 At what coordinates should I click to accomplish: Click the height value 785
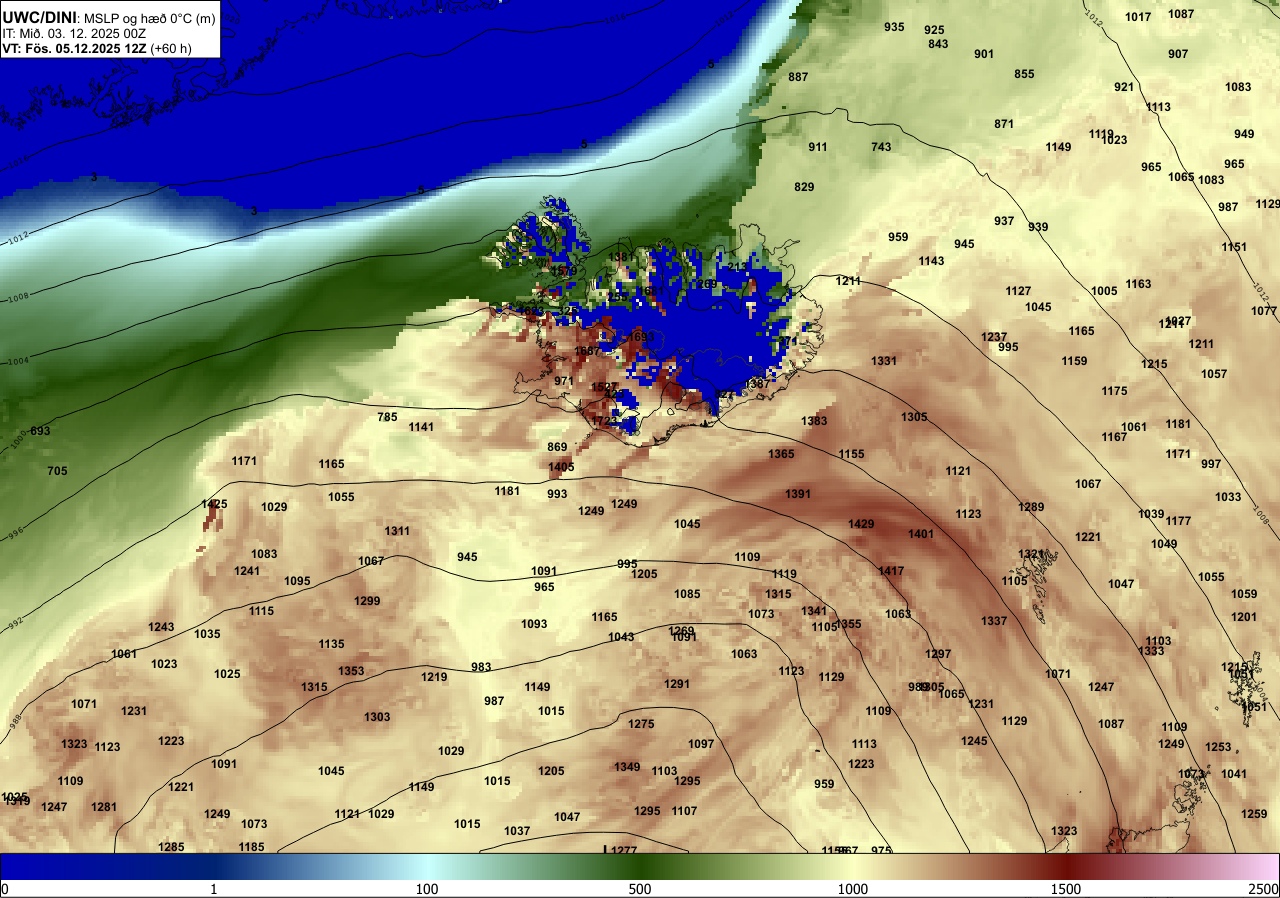click(x=387, y=417)
